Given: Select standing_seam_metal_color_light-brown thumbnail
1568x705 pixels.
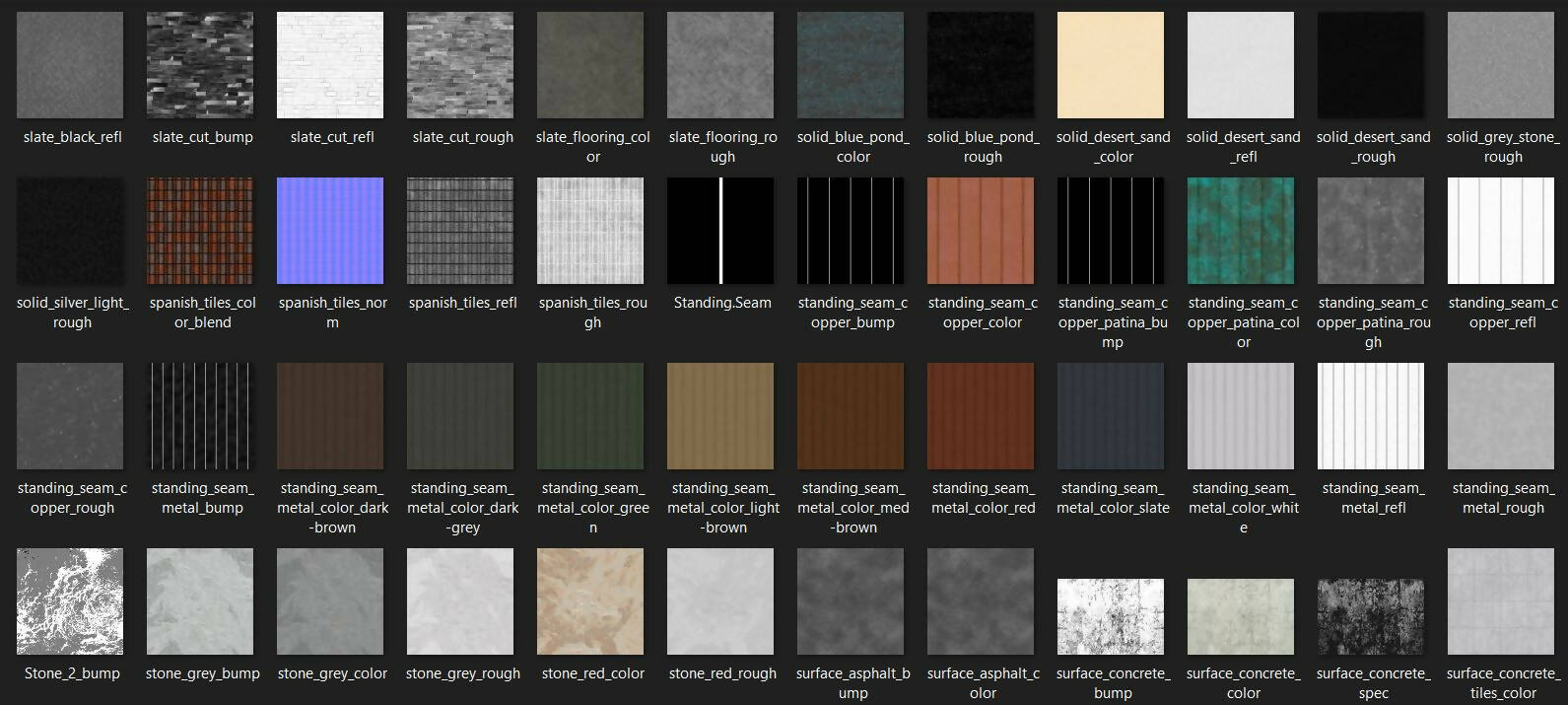Looking at the screenshot, I should (x=720, y=416).
